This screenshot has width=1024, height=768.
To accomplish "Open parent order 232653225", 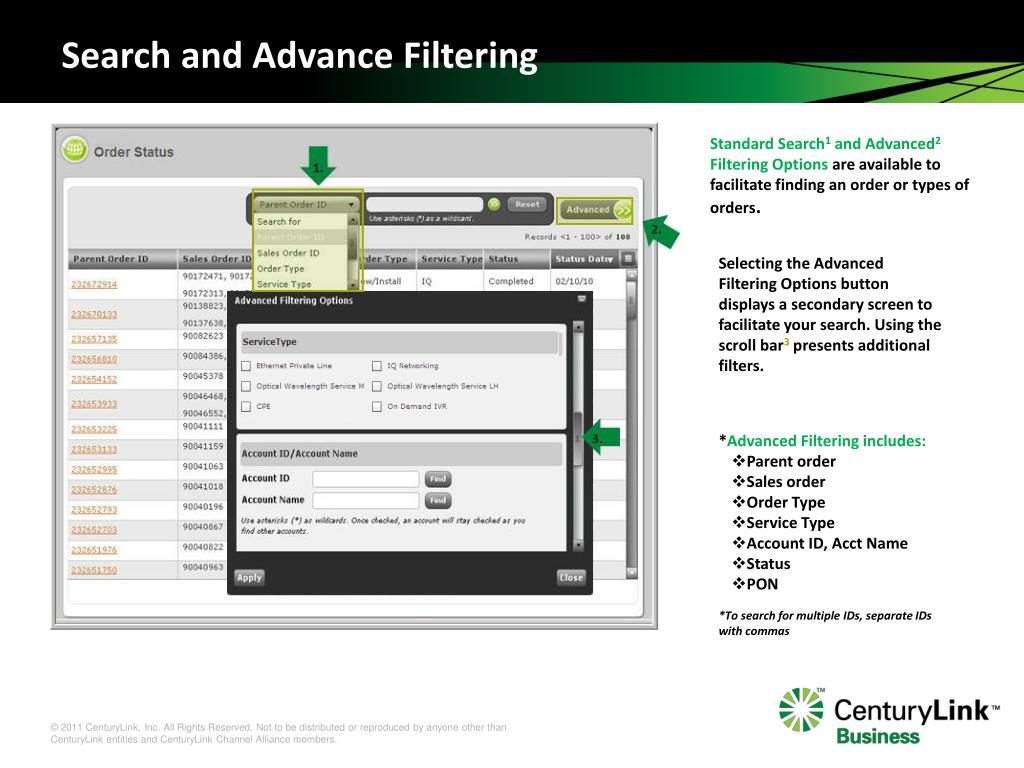I will click(94, 429).
